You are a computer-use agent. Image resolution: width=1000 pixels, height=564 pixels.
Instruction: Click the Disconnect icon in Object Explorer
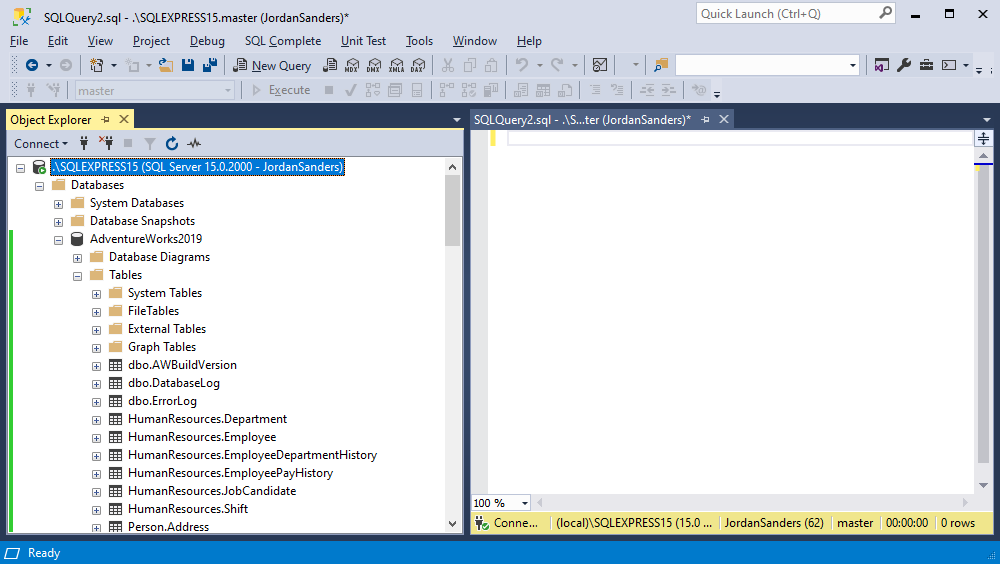pos(106,144)
